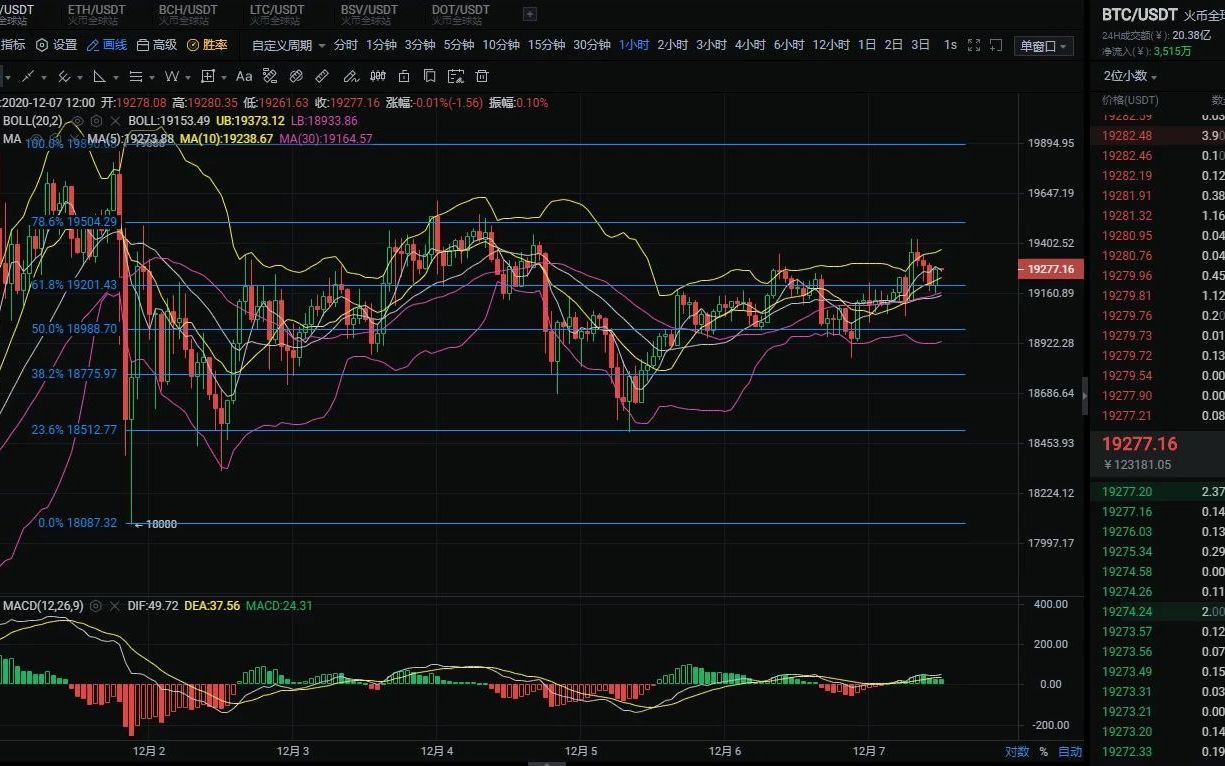Switch to BCH/USDT tab
Viewport: 1225px width, 766px height.
click(187, 14)
